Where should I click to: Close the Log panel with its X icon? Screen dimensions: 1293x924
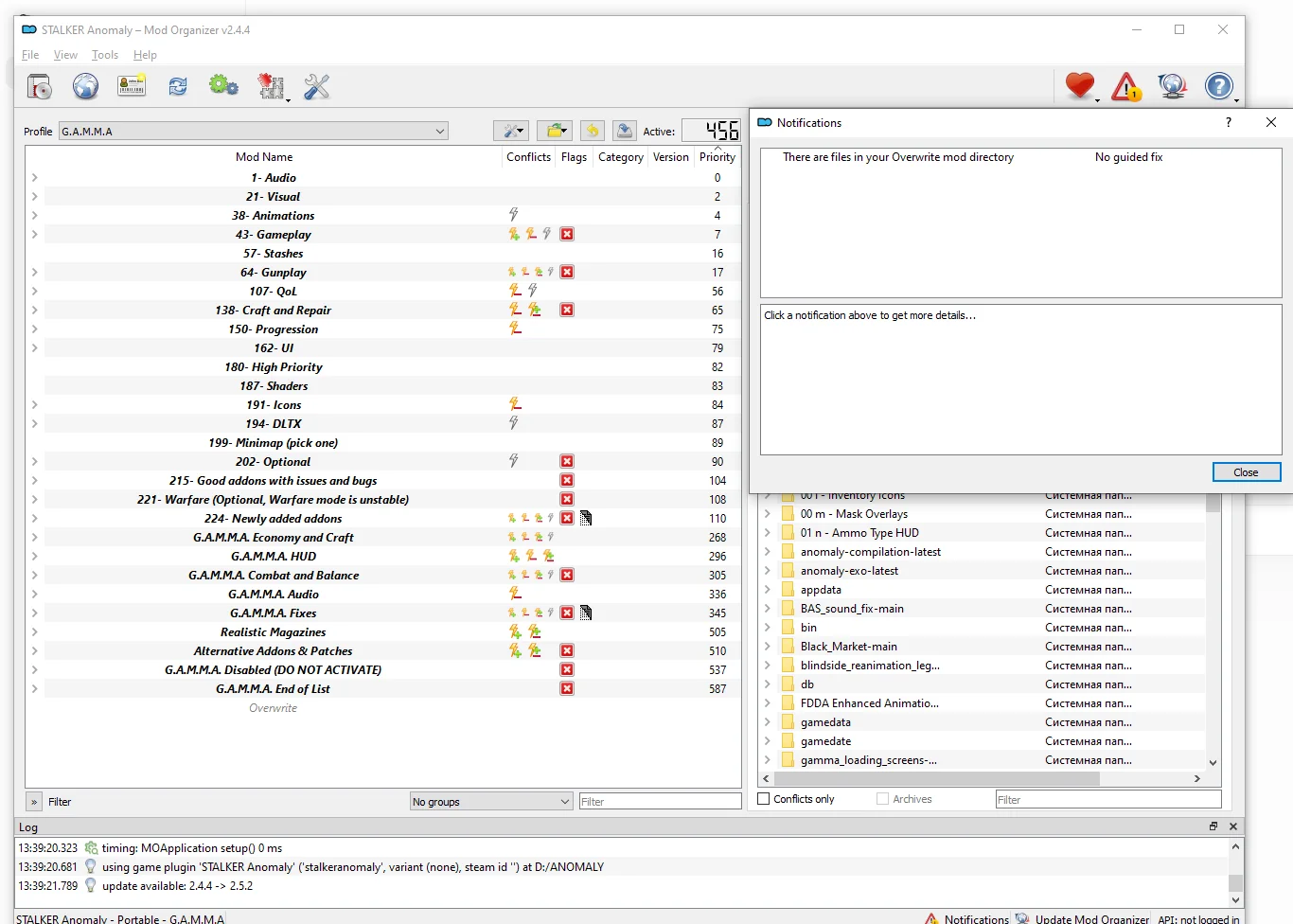tap(1233, 826)
